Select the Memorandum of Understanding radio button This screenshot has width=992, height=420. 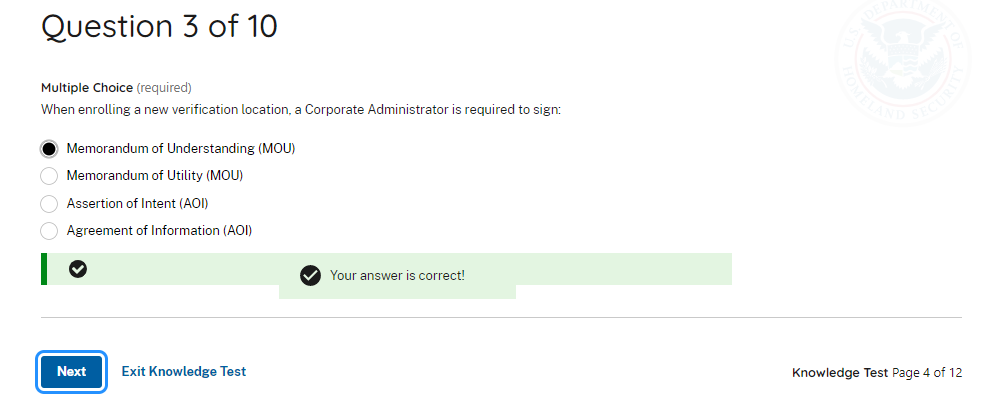(x=49, y=149)
